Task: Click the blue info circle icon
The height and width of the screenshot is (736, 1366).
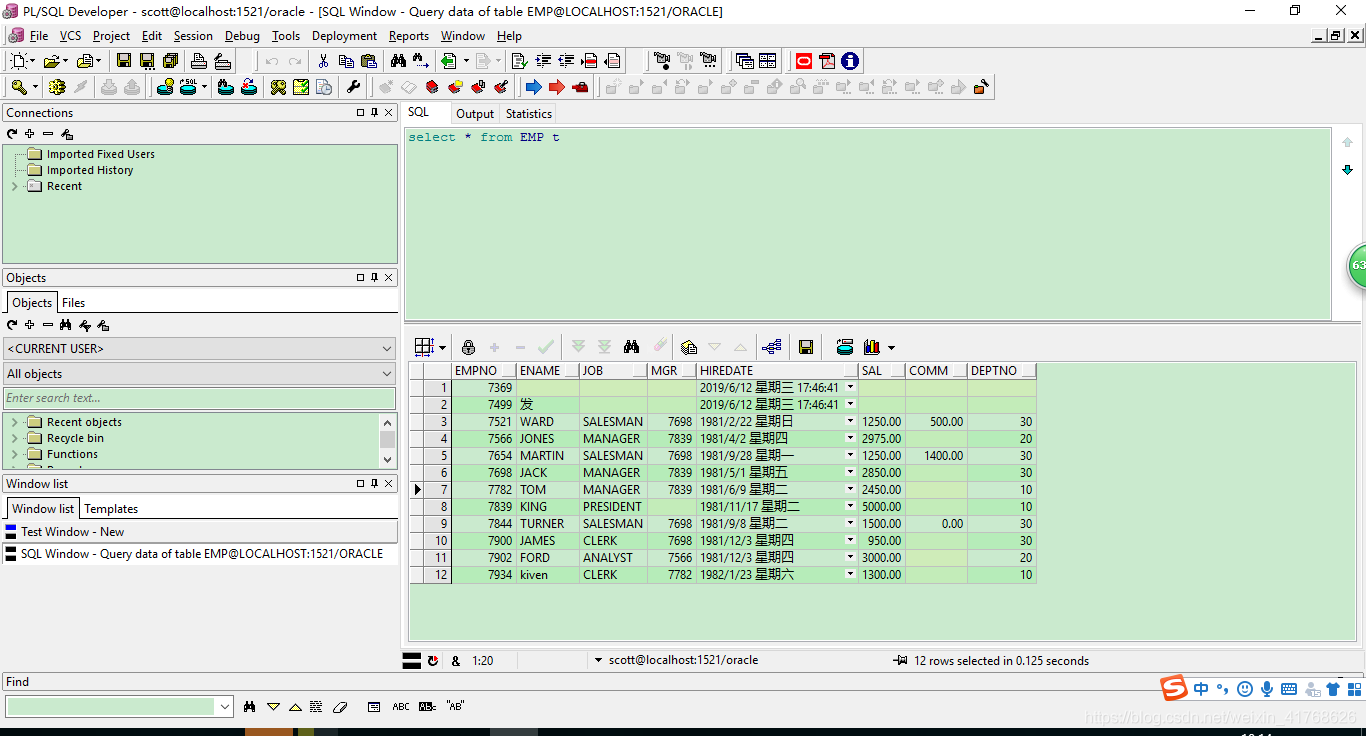Action: 850,61
